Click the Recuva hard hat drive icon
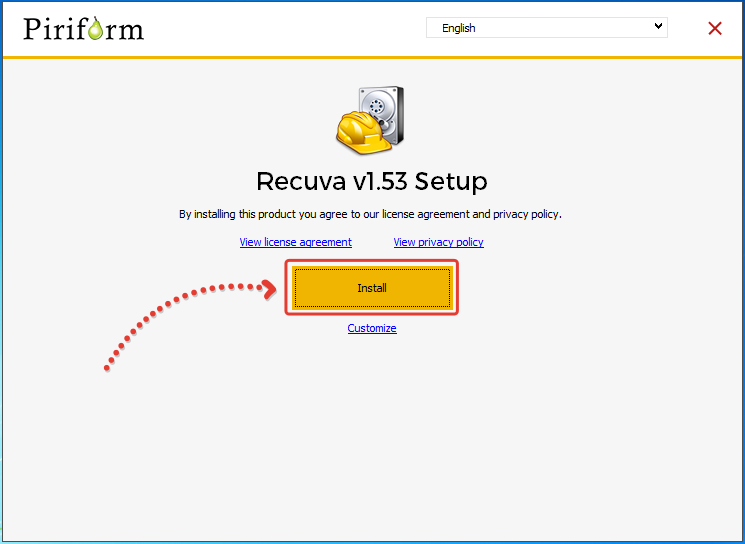This screenshot has height=544, width=745. click(371, 120)
